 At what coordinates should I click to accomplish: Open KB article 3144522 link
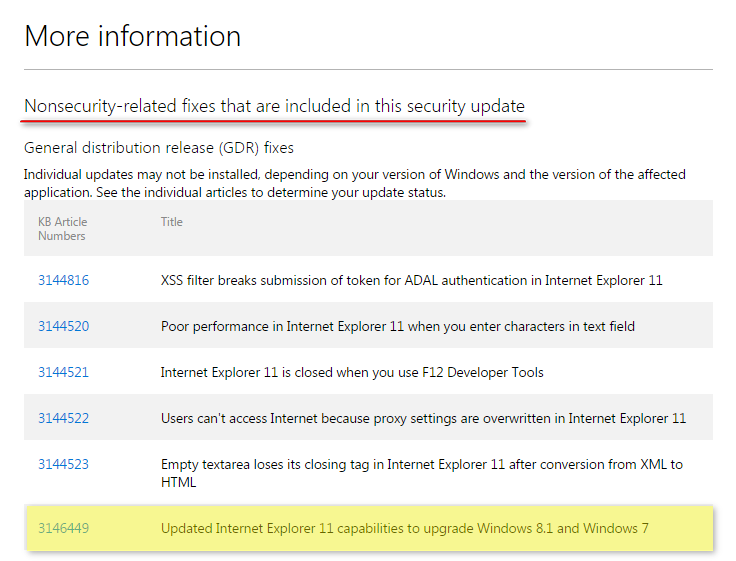pos(63,418)
